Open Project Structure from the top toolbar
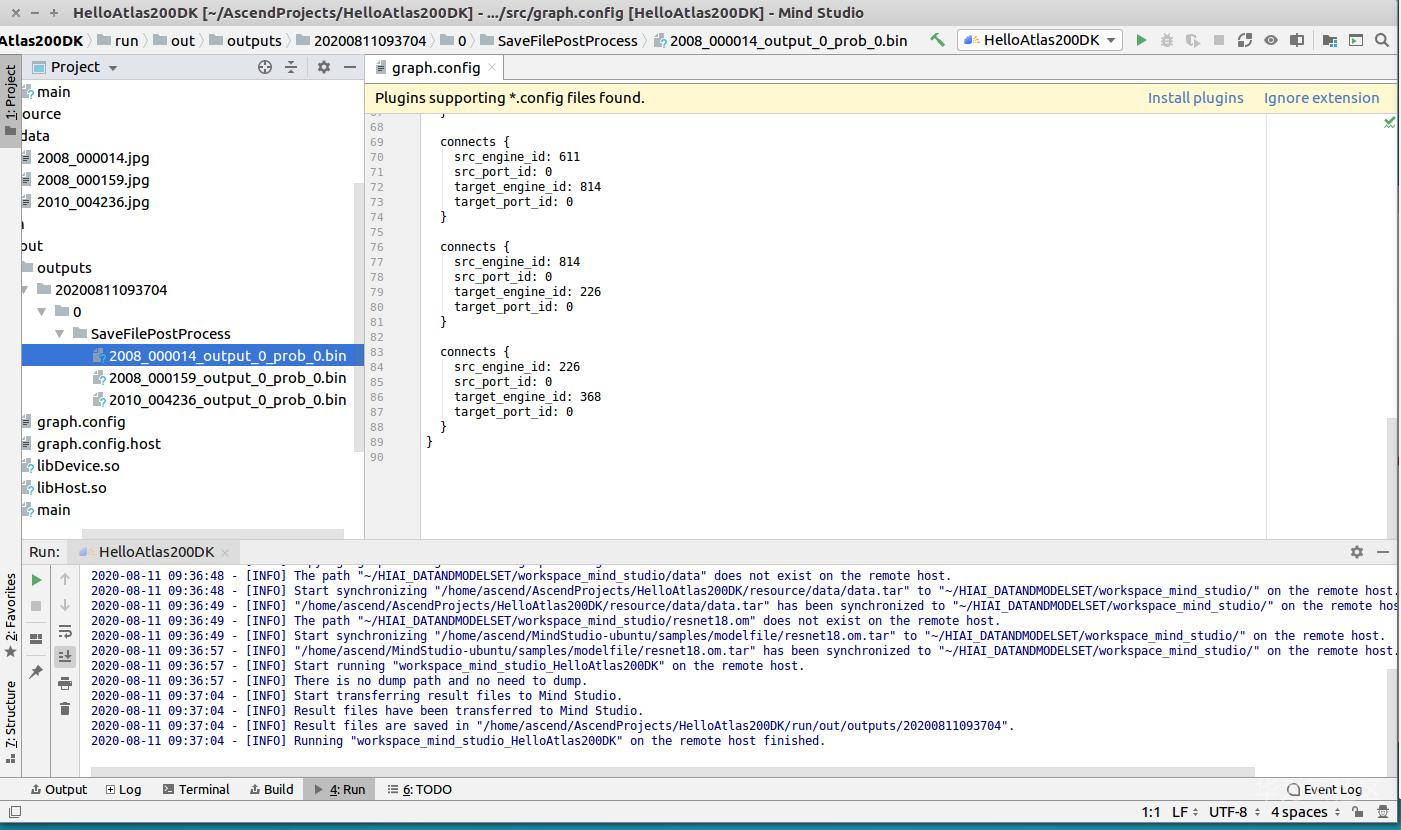The width and height of the screenshot is (1401, 830). pos(1329,40)
